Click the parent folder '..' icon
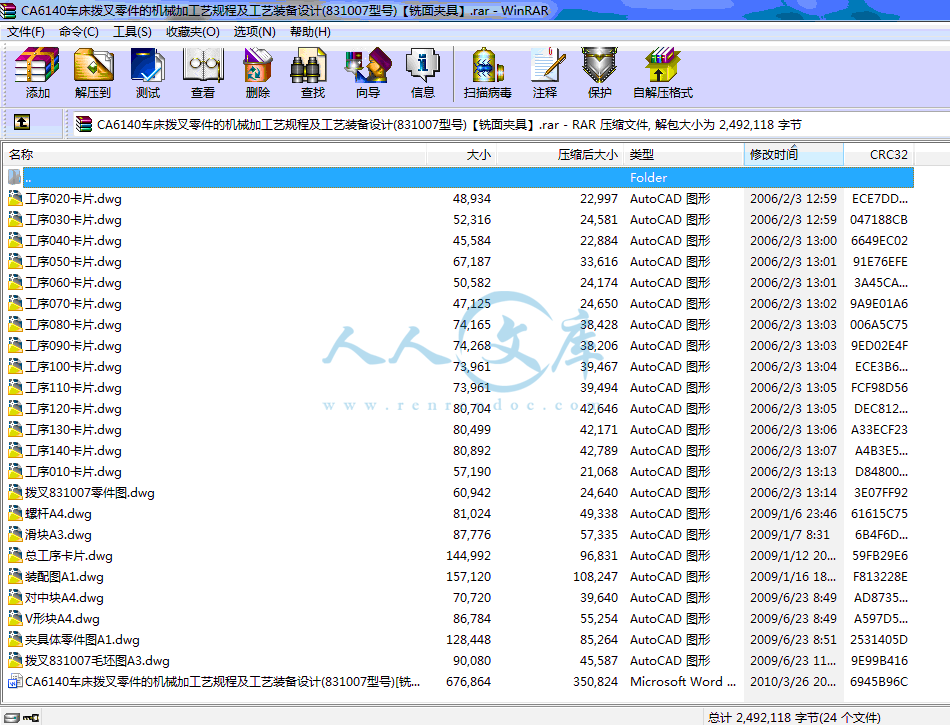The width and height of the screenshot is (950, 725). 15,177
